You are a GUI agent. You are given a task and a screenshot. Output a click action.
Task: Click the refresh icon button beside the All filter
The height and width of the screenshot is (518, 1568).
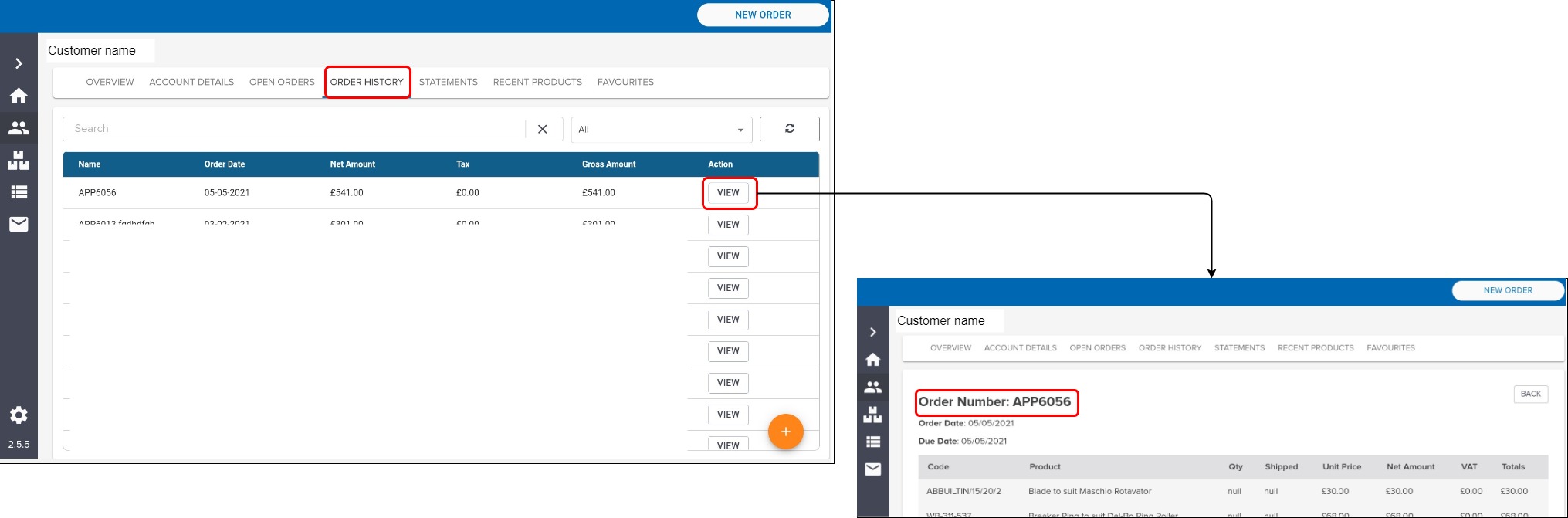coord(789,129)
